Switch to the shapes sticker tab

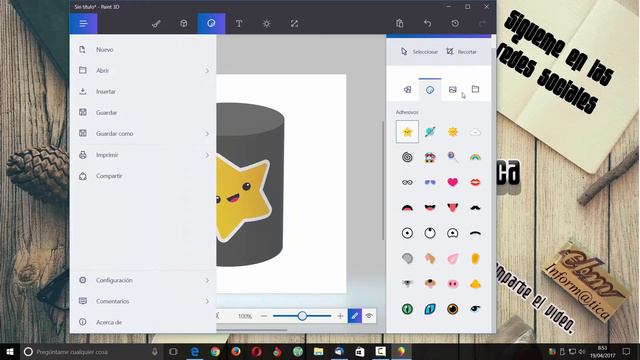[x=407, y=89]
